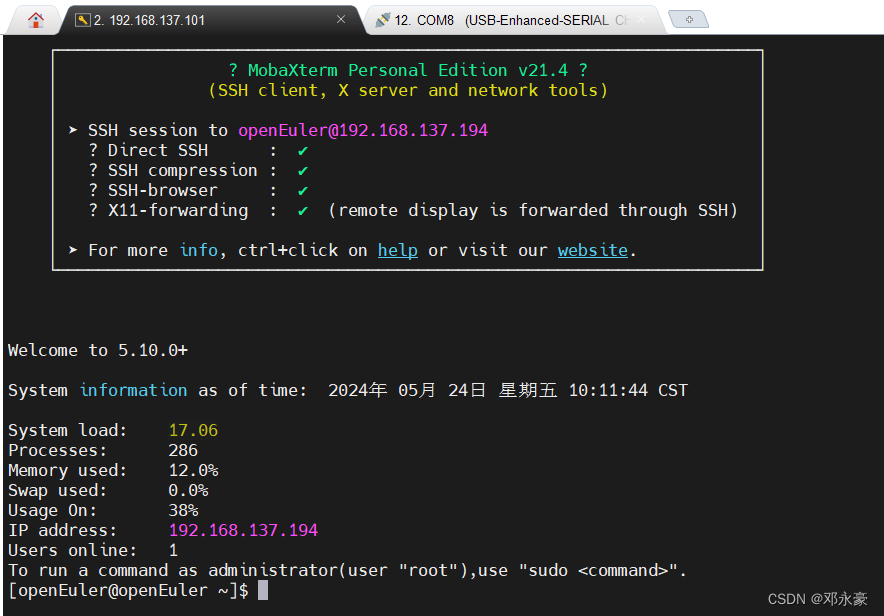Click the Swap used value 0.0%
The height and width of the screenshot is (616, 884).
pyautogui.click(x=188, y=490)
